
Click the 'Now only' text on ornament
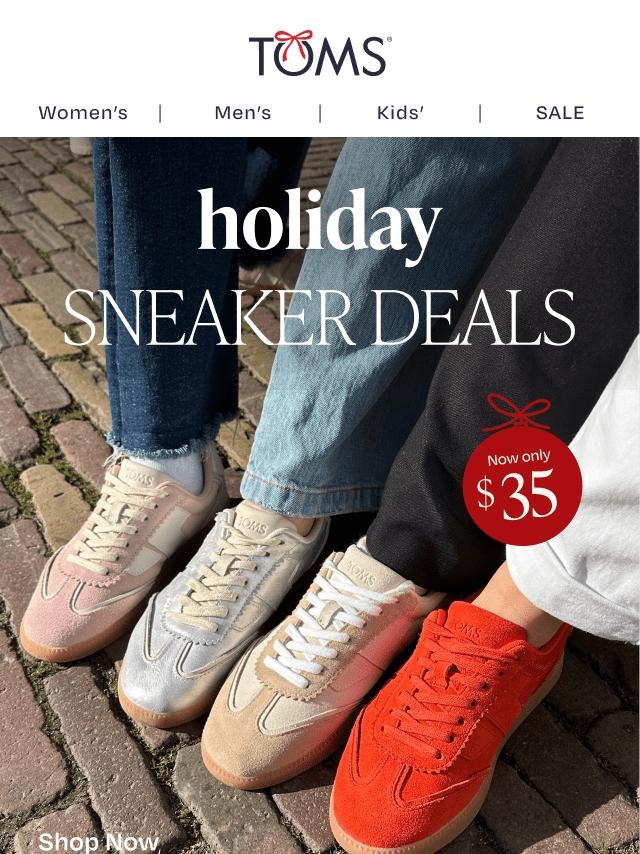click(519, 458)
